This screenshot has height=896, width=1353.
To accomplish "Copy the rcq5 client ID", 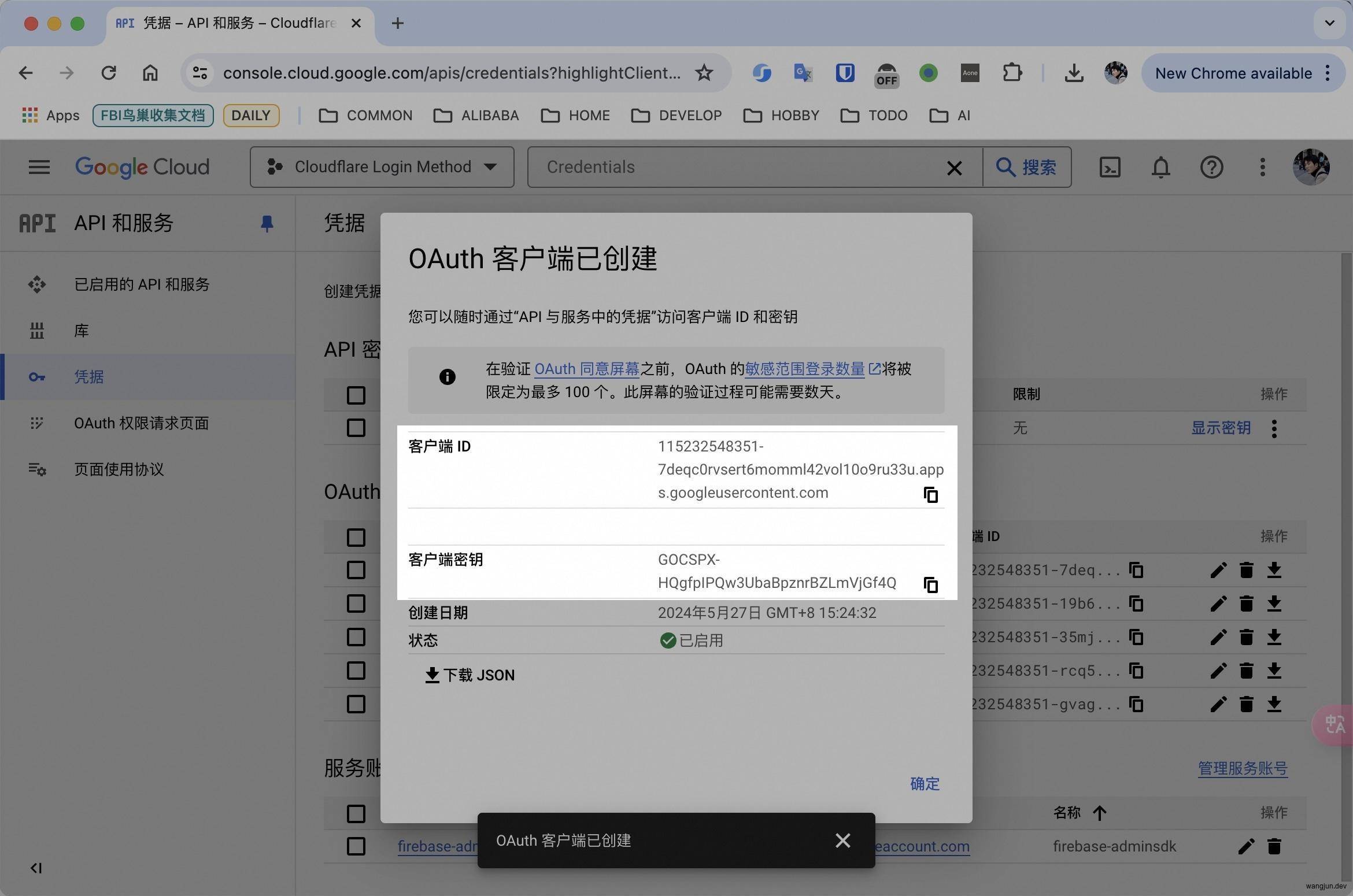I will (x=1136, y=671).
